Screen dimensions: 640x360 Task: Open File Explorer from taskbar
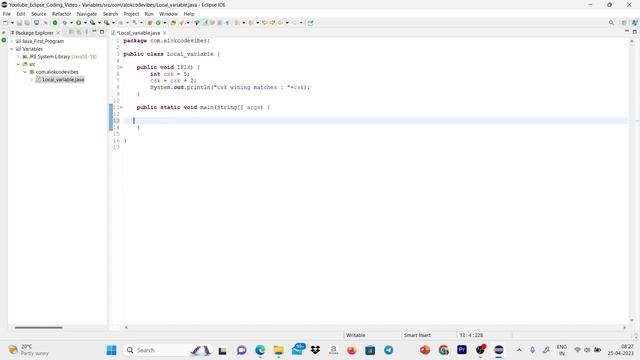click(278, 350)
